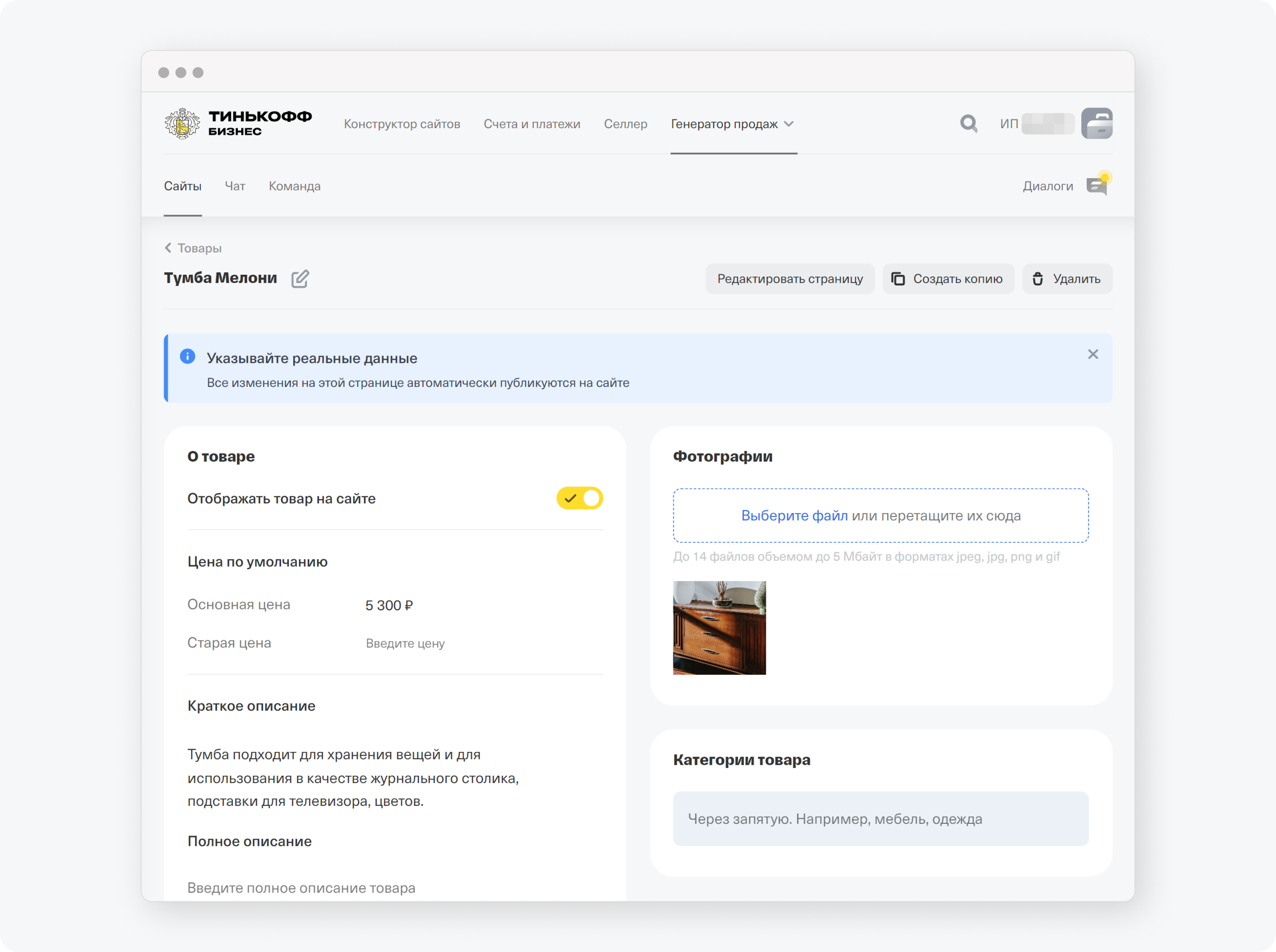Select Генератор продаж menu item
The height and width of the screenshot is (952, 1276).
coord(724,124)
